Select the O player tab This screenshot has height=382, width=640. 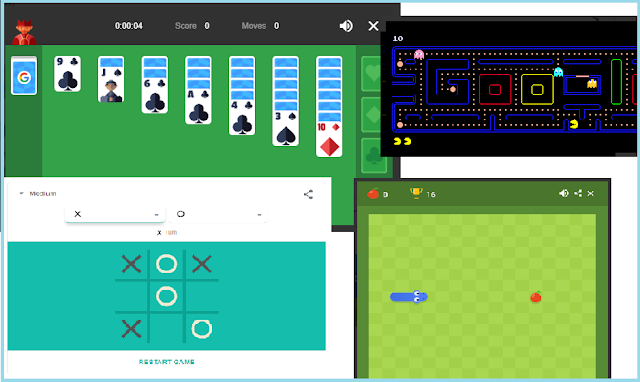[218, 214]
